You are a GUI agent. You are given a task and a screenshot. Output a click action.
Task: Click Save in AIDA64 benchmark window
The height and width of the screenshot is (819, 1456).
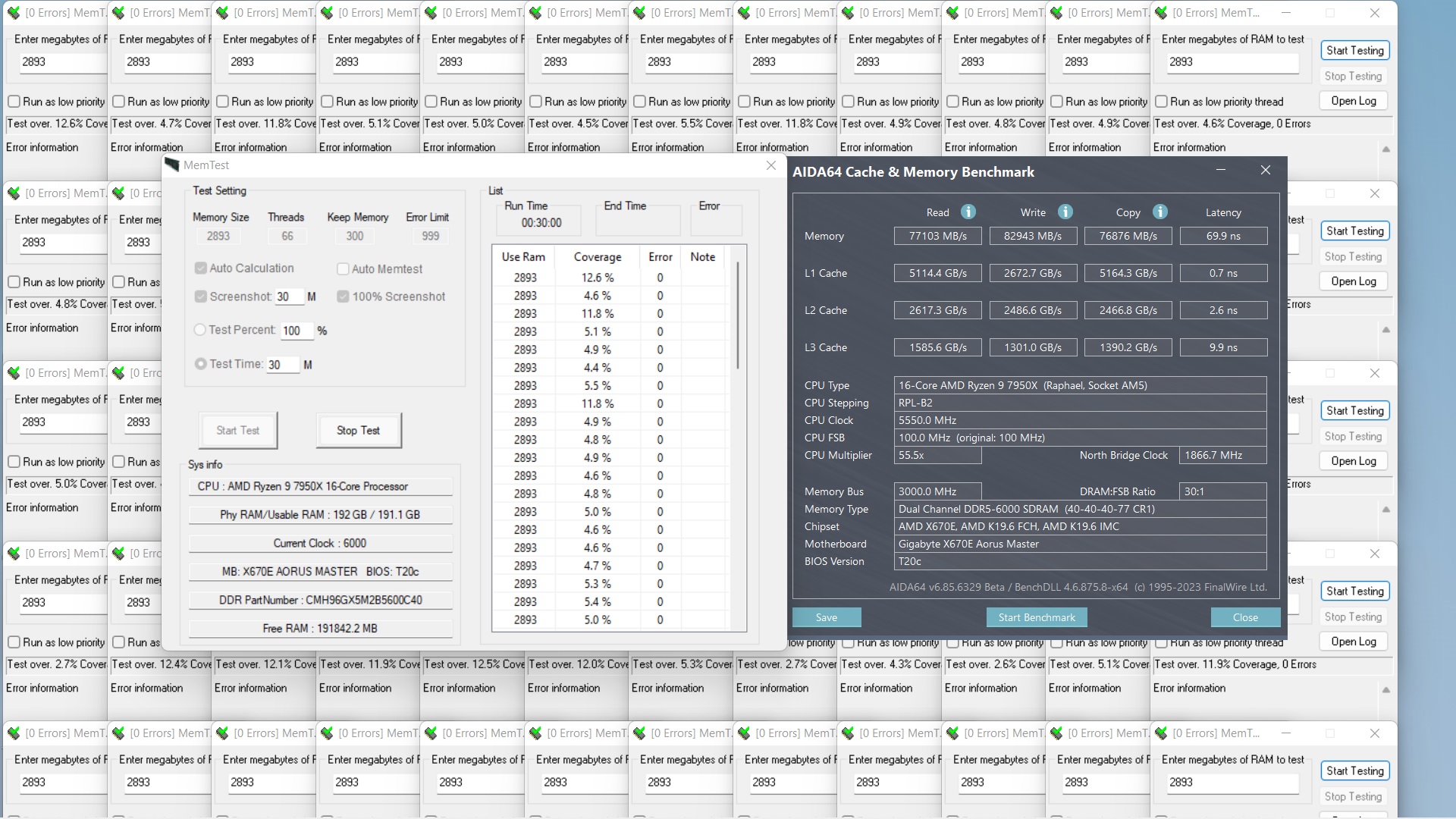pos(827,617)
